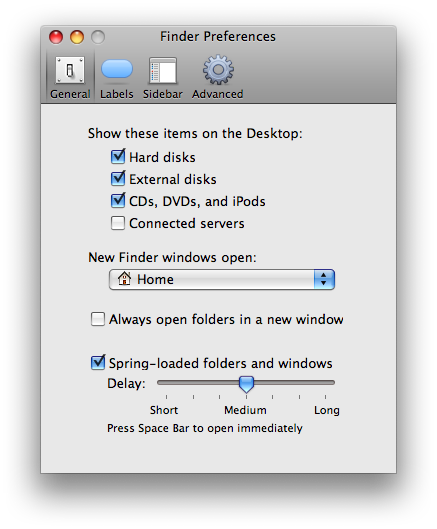Toggle CDs, DVDs, and iPods checkbox
437x529 pixels.
tap(118, 201)
